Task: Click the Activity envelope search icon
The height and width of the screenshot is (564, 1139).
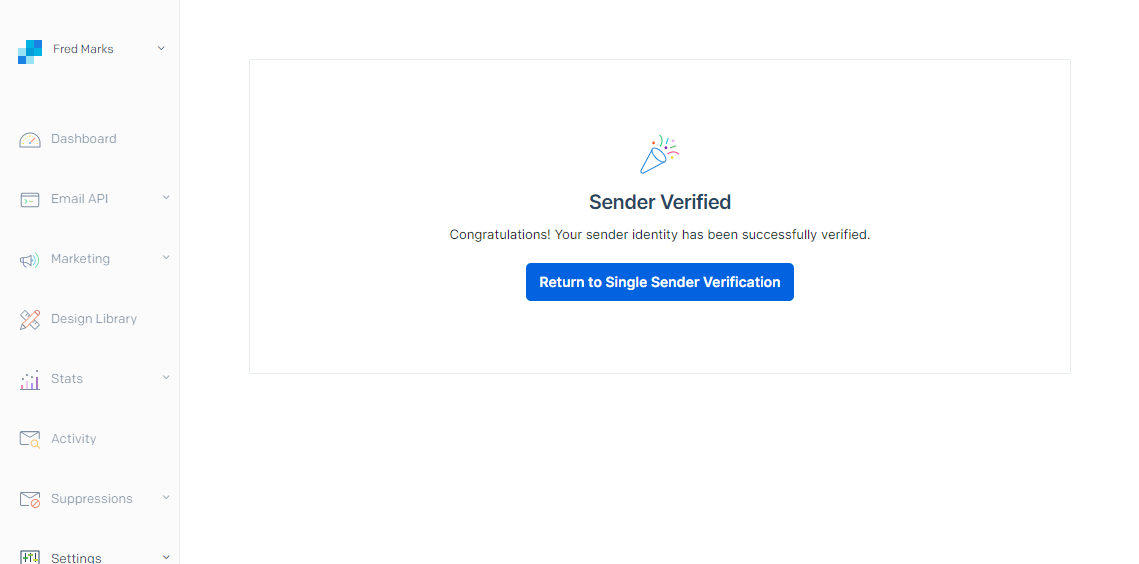Action: [x=30, y=439]
